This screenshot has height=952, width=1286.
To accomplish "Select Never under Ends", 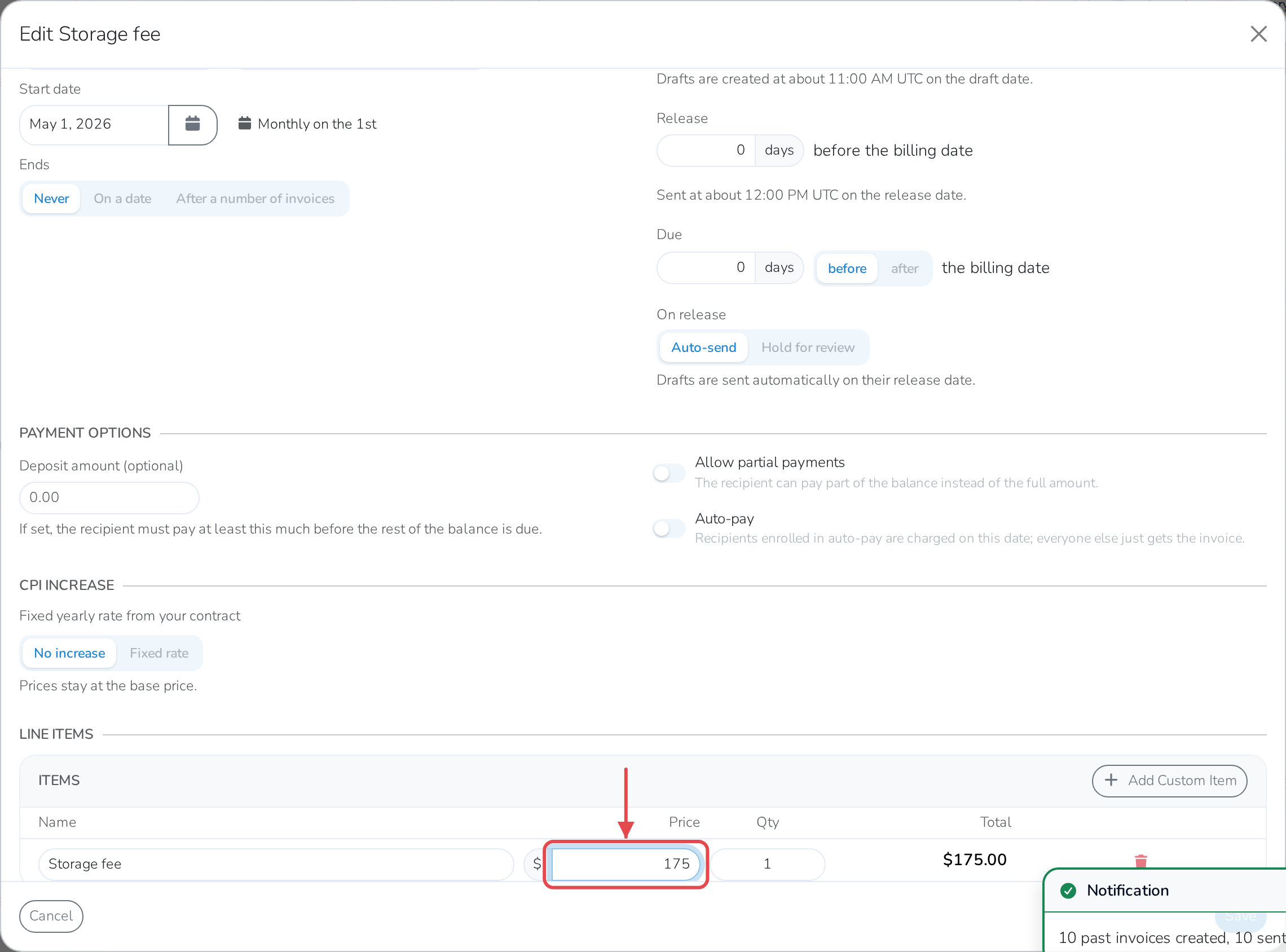I will point(51,199).
